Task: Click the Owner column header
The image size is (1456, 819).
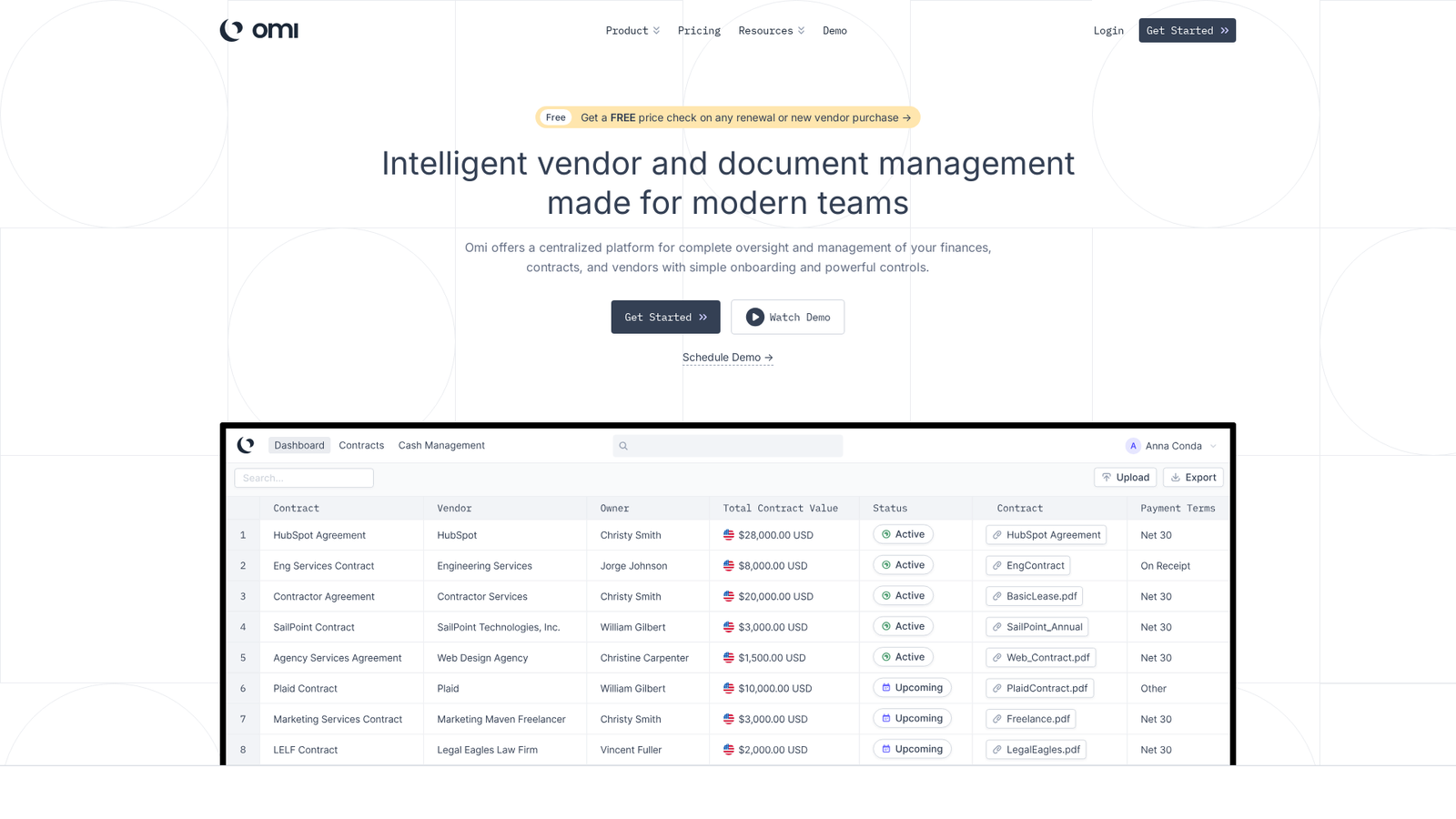Action: pyautogui.click(x=614, y=509)
